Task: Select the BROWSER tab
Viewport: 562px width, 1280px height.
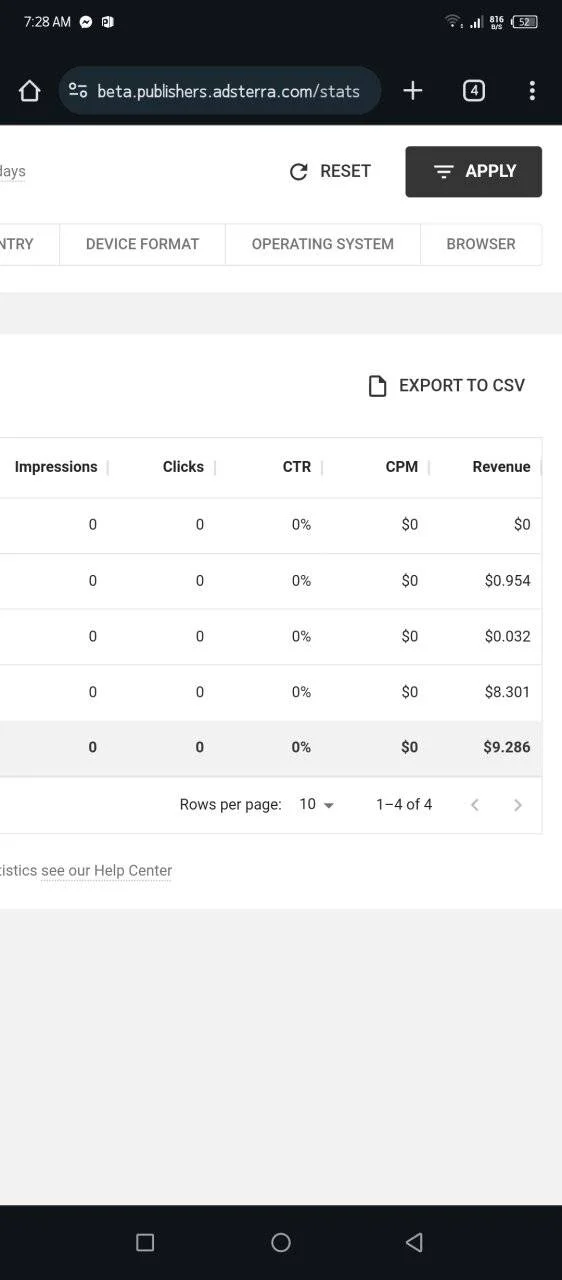Action: coord(481,244)
